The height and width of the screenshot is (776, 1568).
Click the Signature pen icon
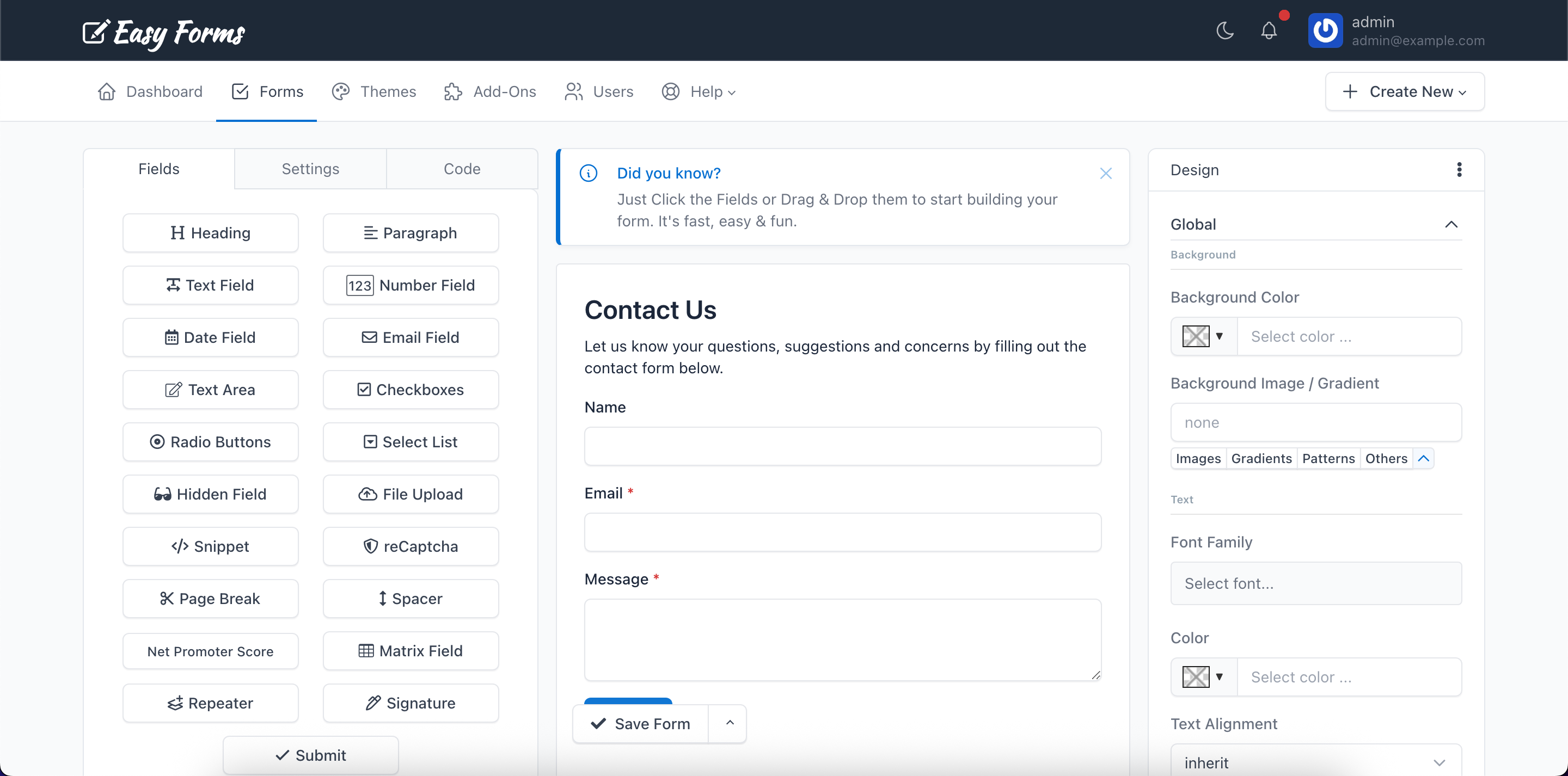point(372,703)
